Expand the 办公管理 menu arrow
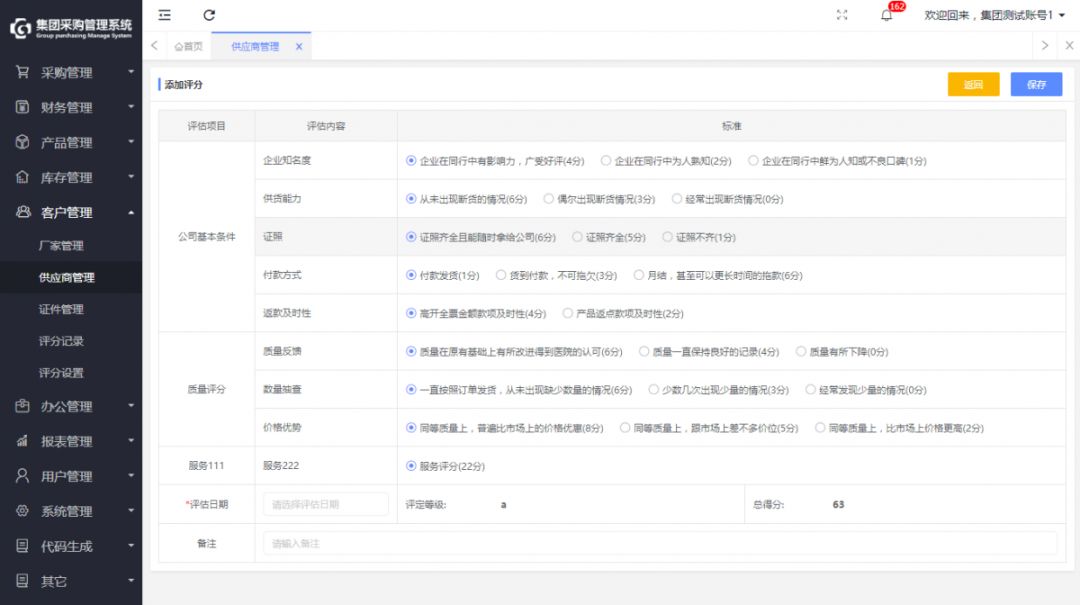Viewport: 1080px width, 605px height. [131, 406]
